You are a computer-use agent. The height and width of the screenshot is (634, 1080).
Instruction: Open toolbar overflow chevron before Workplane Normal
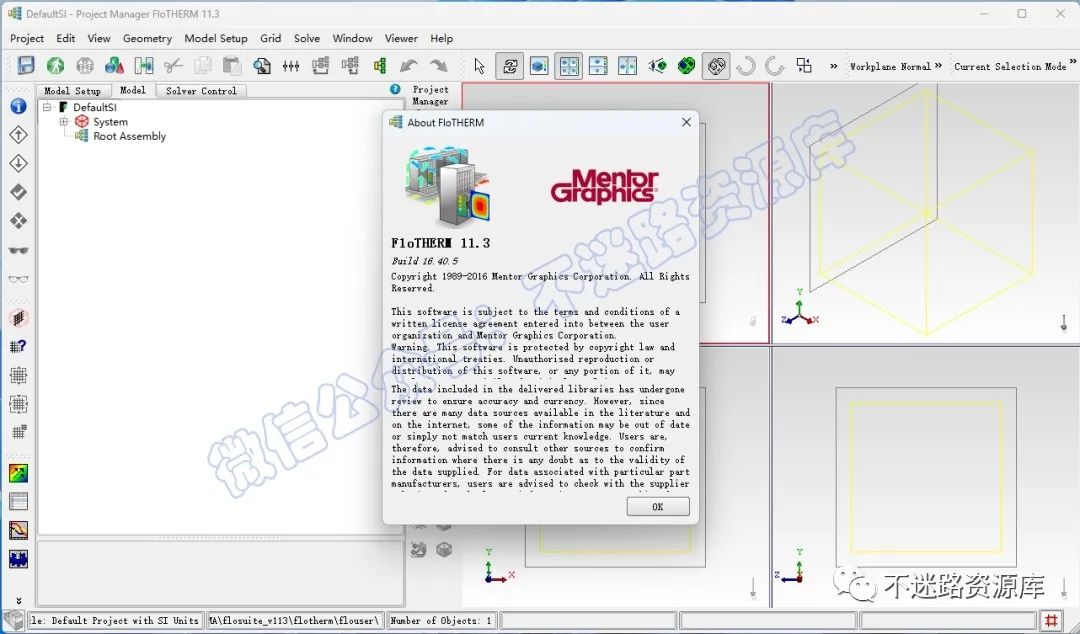[833, 66]
